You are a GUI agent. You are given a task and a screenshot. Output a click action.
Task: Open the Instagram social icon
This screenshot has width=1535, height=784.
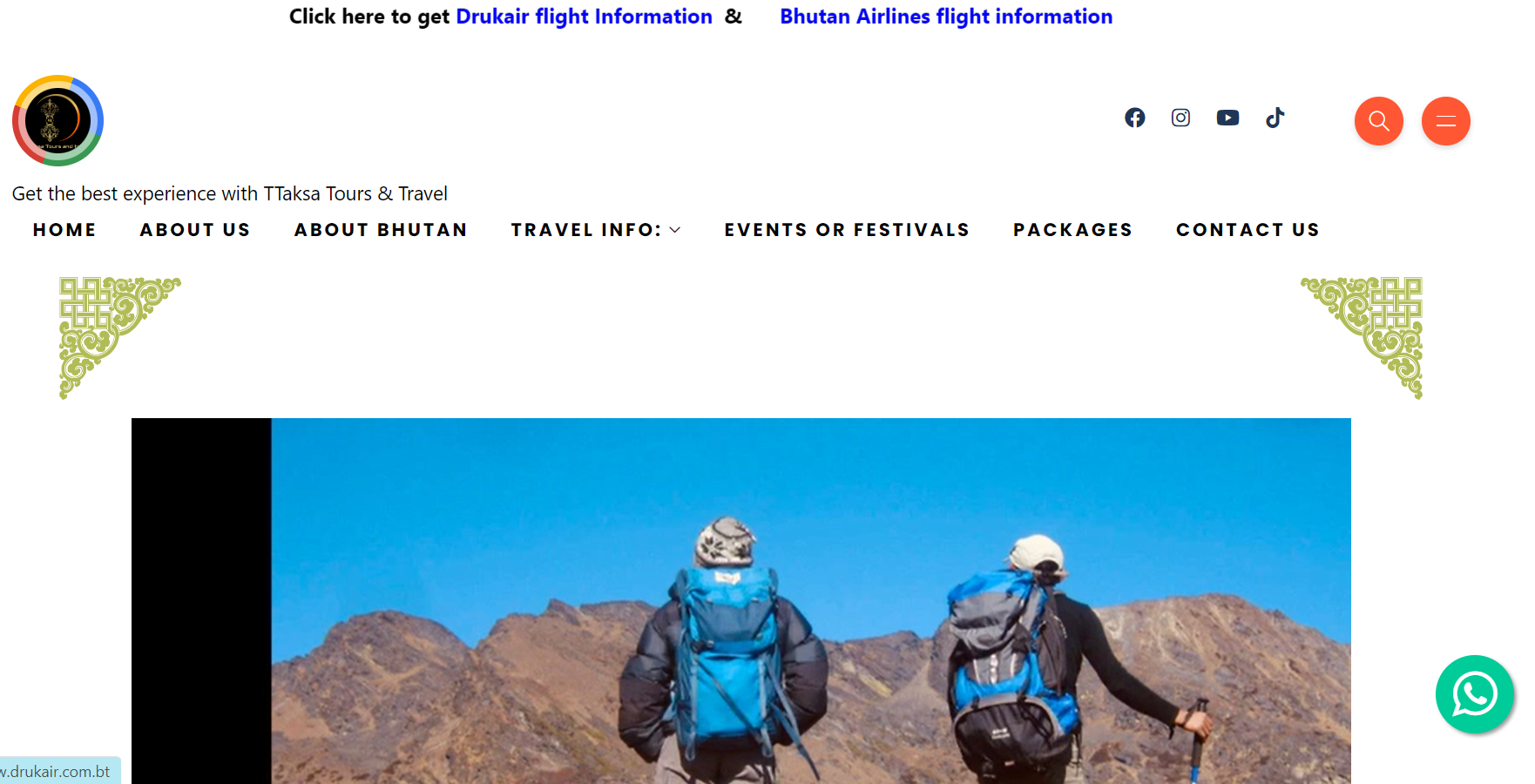click(x=1180, y=118)
